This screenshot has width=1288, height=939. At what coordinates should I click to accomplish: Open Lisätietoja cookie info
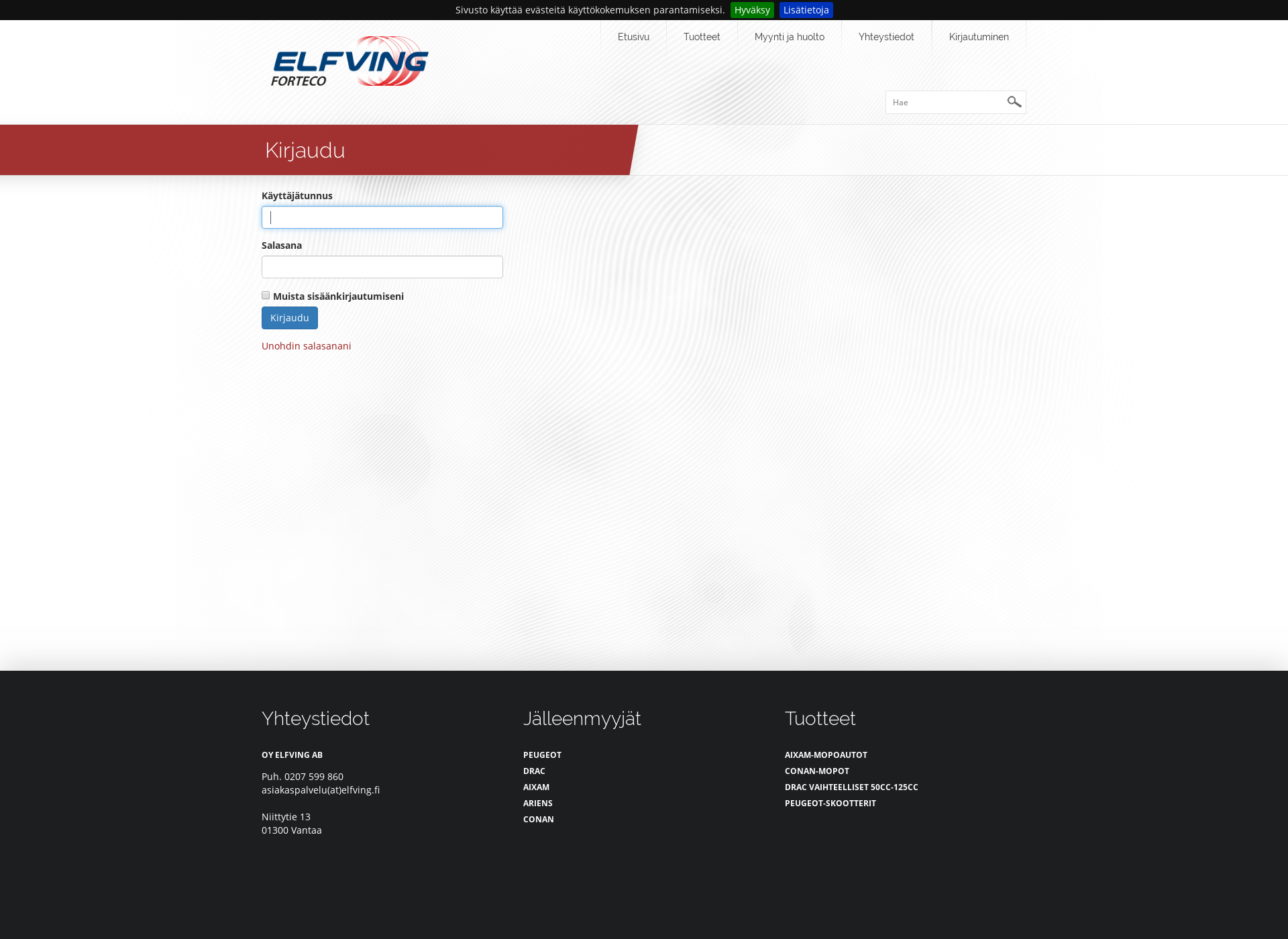point(806,10)
